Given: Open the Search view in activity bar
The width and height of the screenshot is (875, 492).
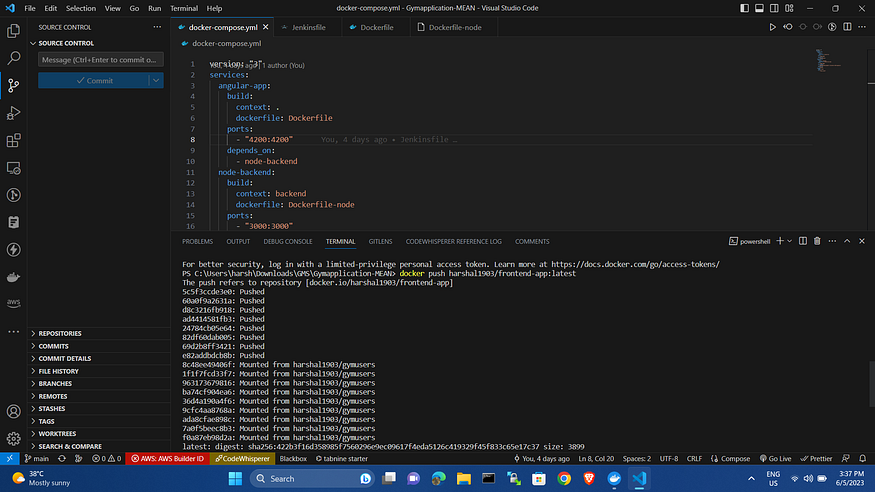Looking at the screenshot, I should (13, 57).
